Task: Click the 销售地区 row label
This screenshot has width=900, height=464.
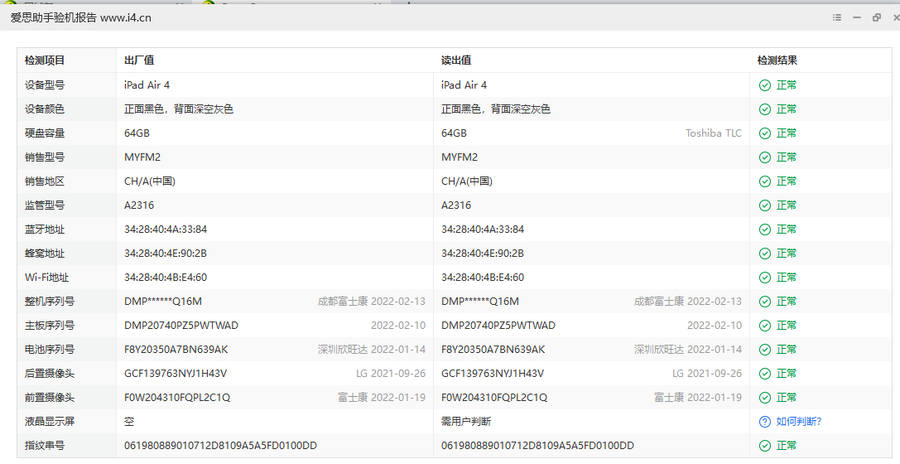Action: [45, 181]
